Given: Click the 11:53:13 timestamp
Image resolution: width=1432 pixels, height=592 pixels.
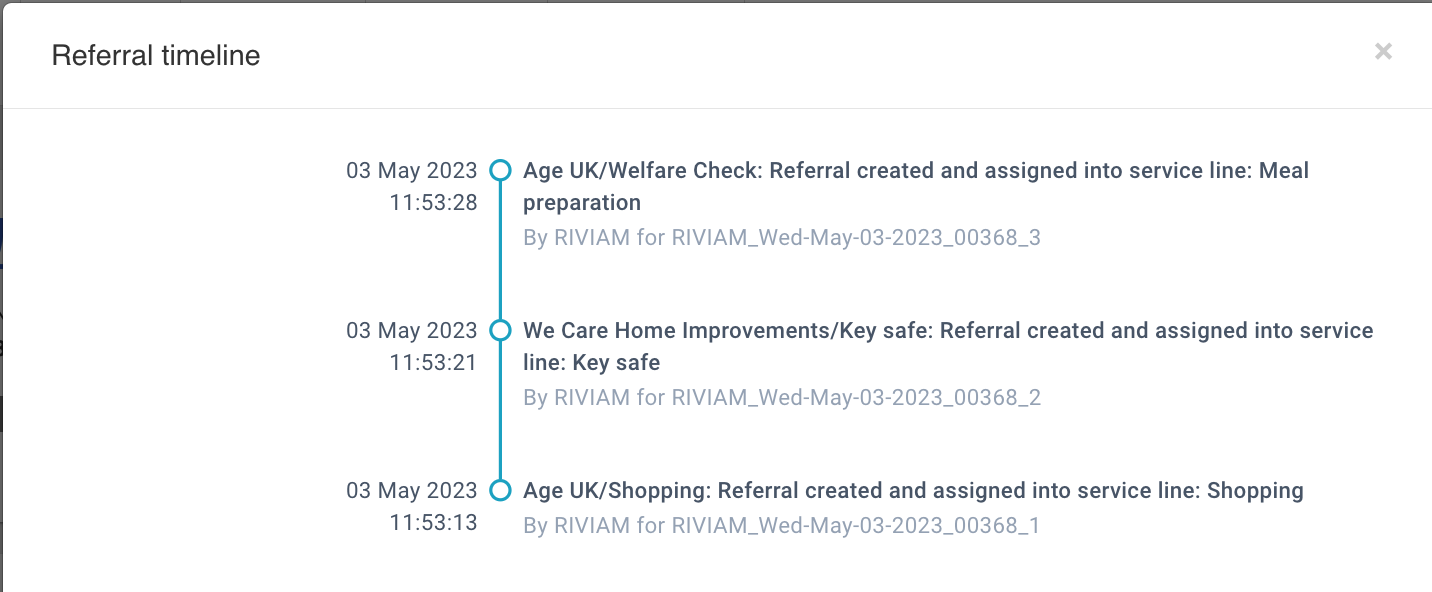Looking at the screenshot, I should tap(433, 523).
